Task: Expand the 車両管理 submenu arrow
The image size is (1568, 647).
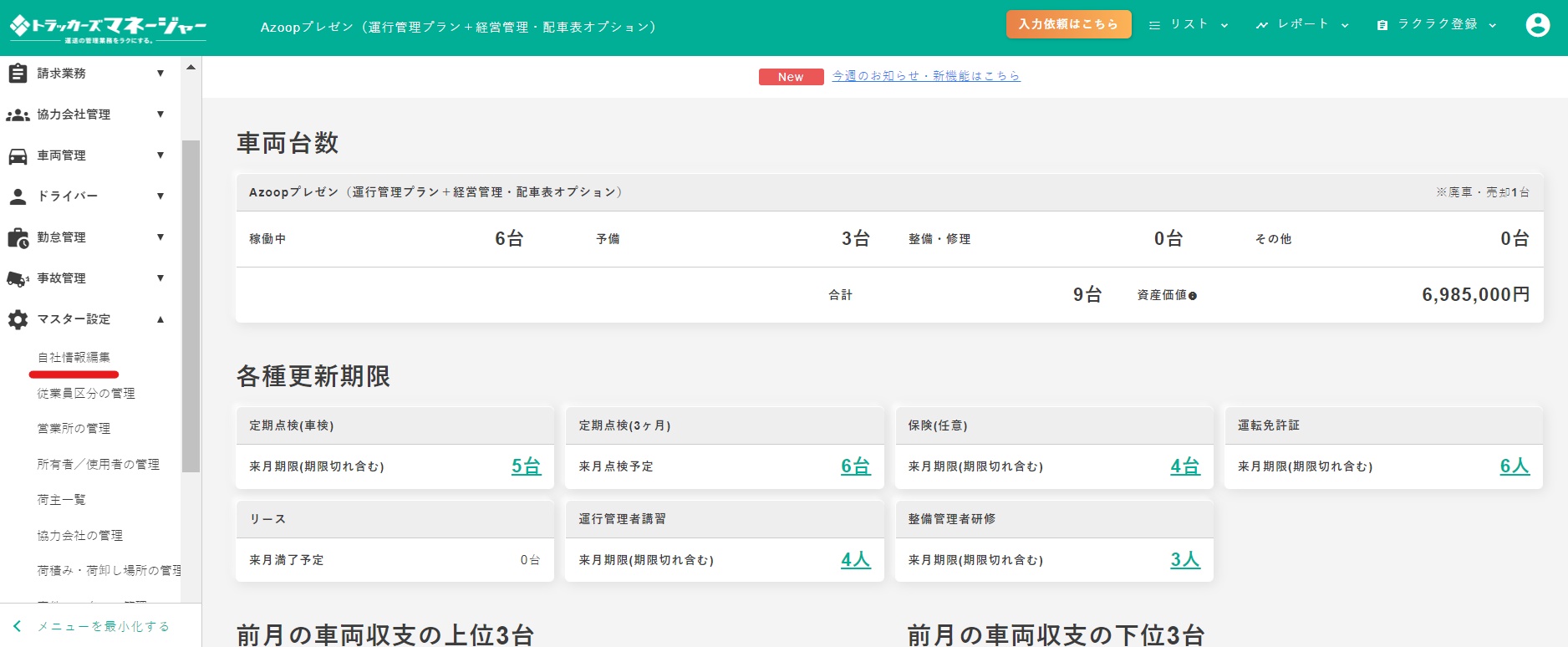Action: point(160,155)
